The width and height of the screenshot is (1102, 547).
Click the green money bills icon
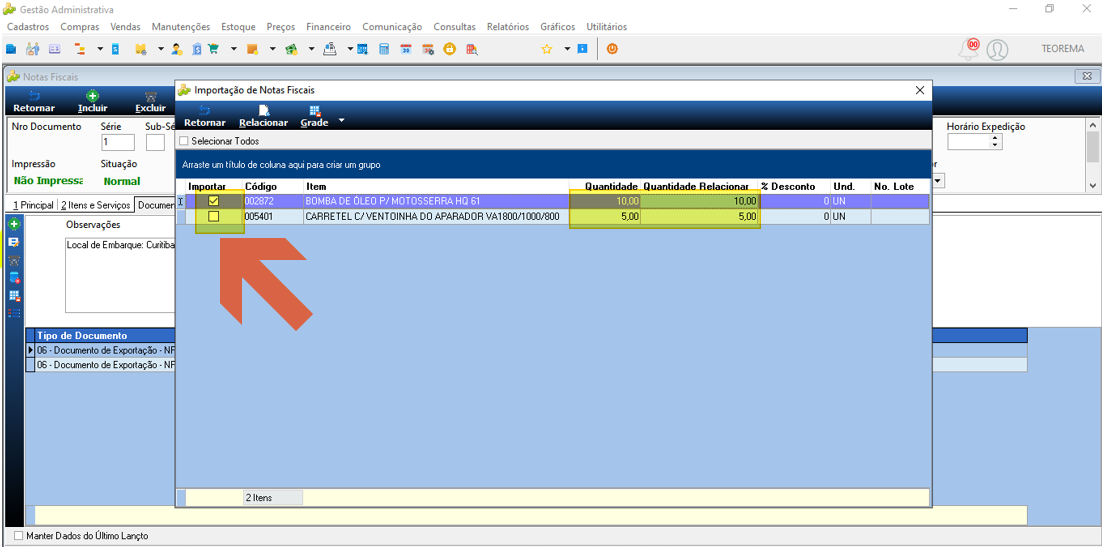click(292, 49)
